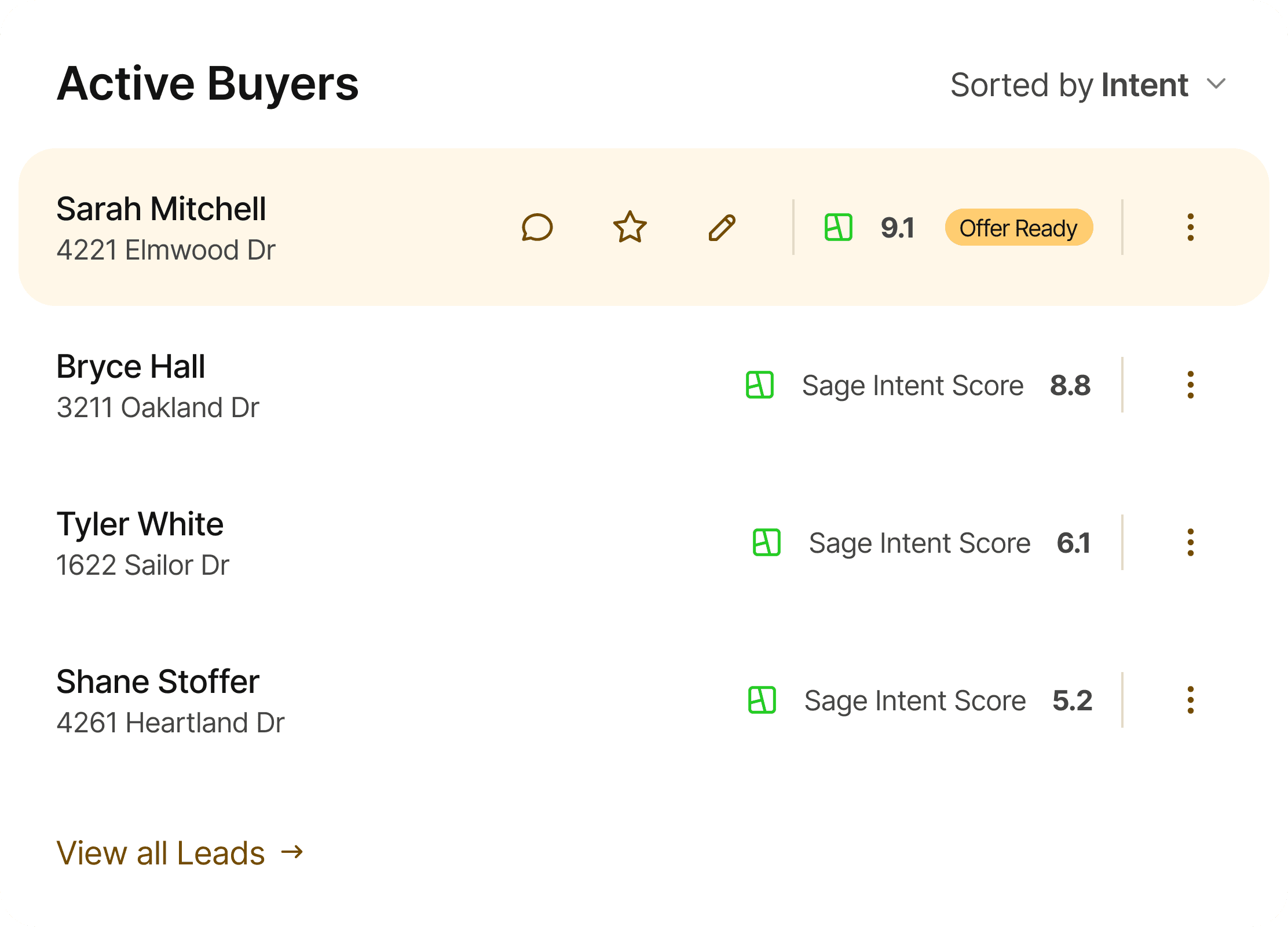The height and width of the screenshot is (927, 1288).
Task: Click Sage icon beside 9.1 score
Action: point(838,227)
